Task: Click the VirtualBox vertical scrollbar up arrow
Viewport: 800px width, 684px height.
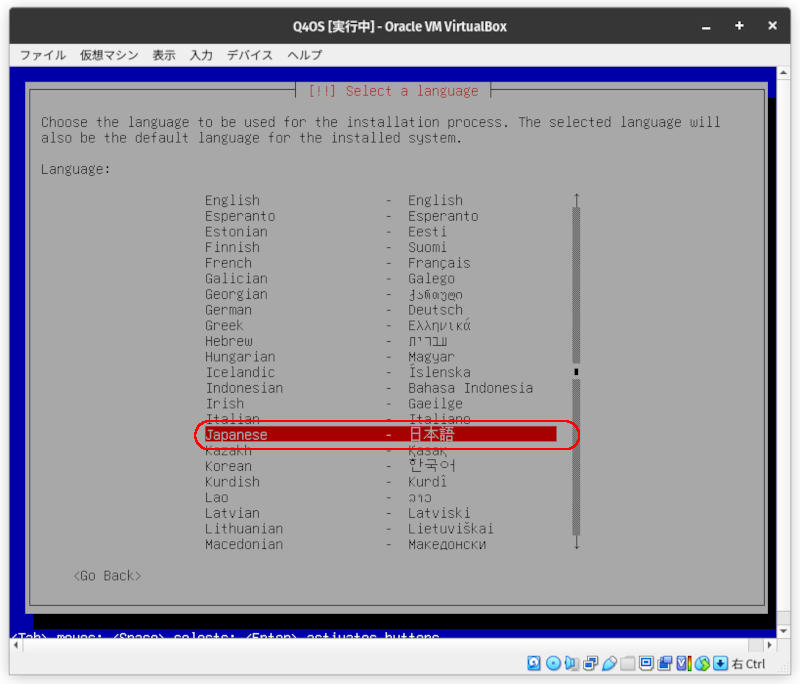Action: (783, 73)
